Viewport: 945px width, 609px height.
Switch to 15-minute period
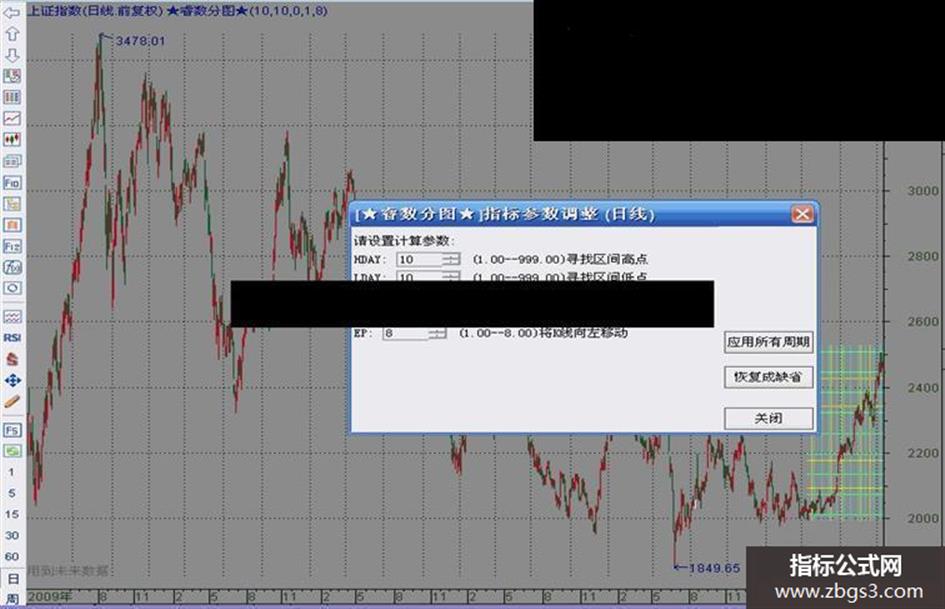[x=11, y=514]
